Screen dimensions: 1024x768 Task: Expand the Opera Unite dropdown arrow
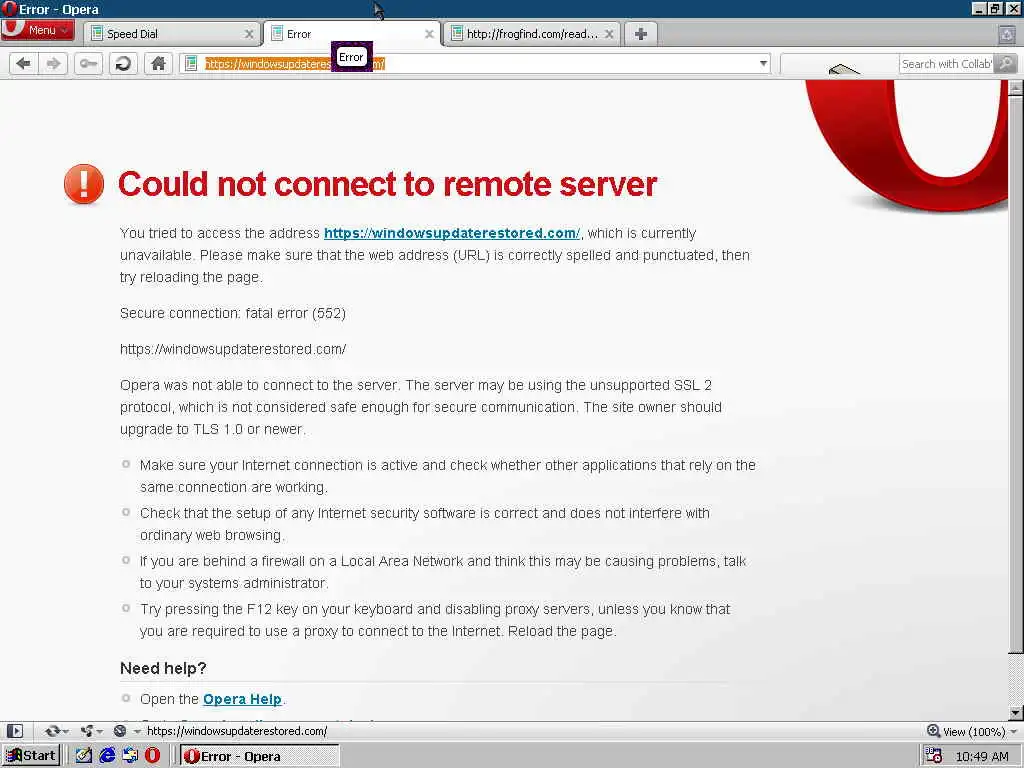click(x=99, y=731)
